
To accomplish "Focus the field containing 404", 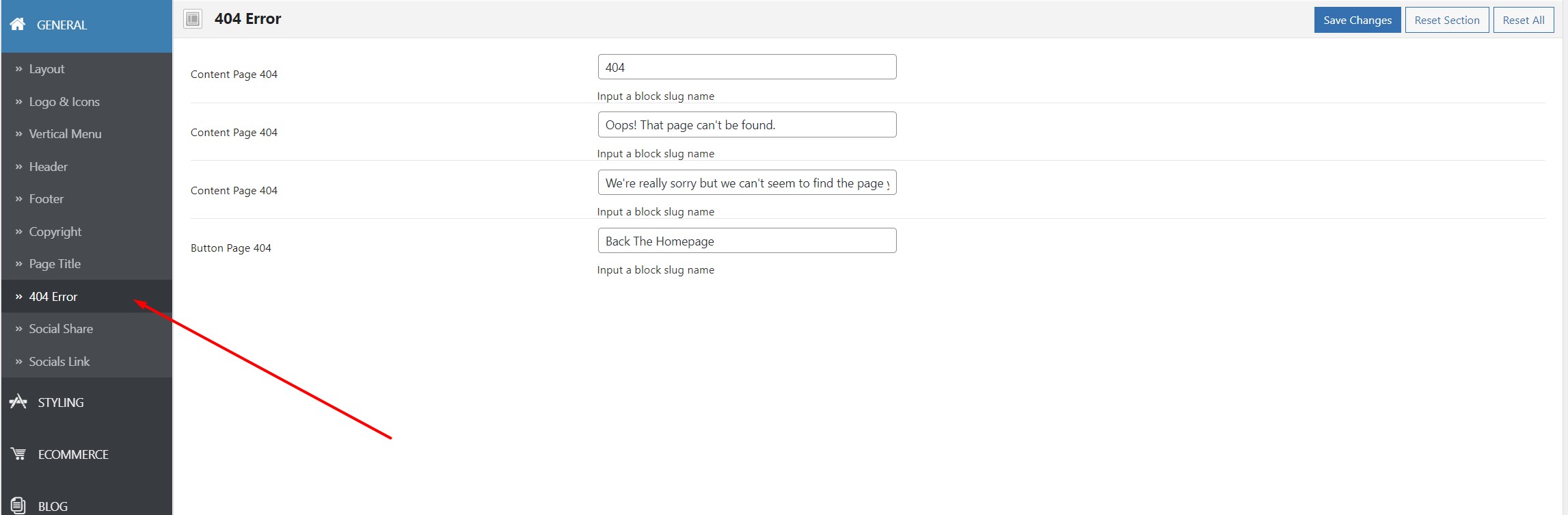I will pos(746,67).
